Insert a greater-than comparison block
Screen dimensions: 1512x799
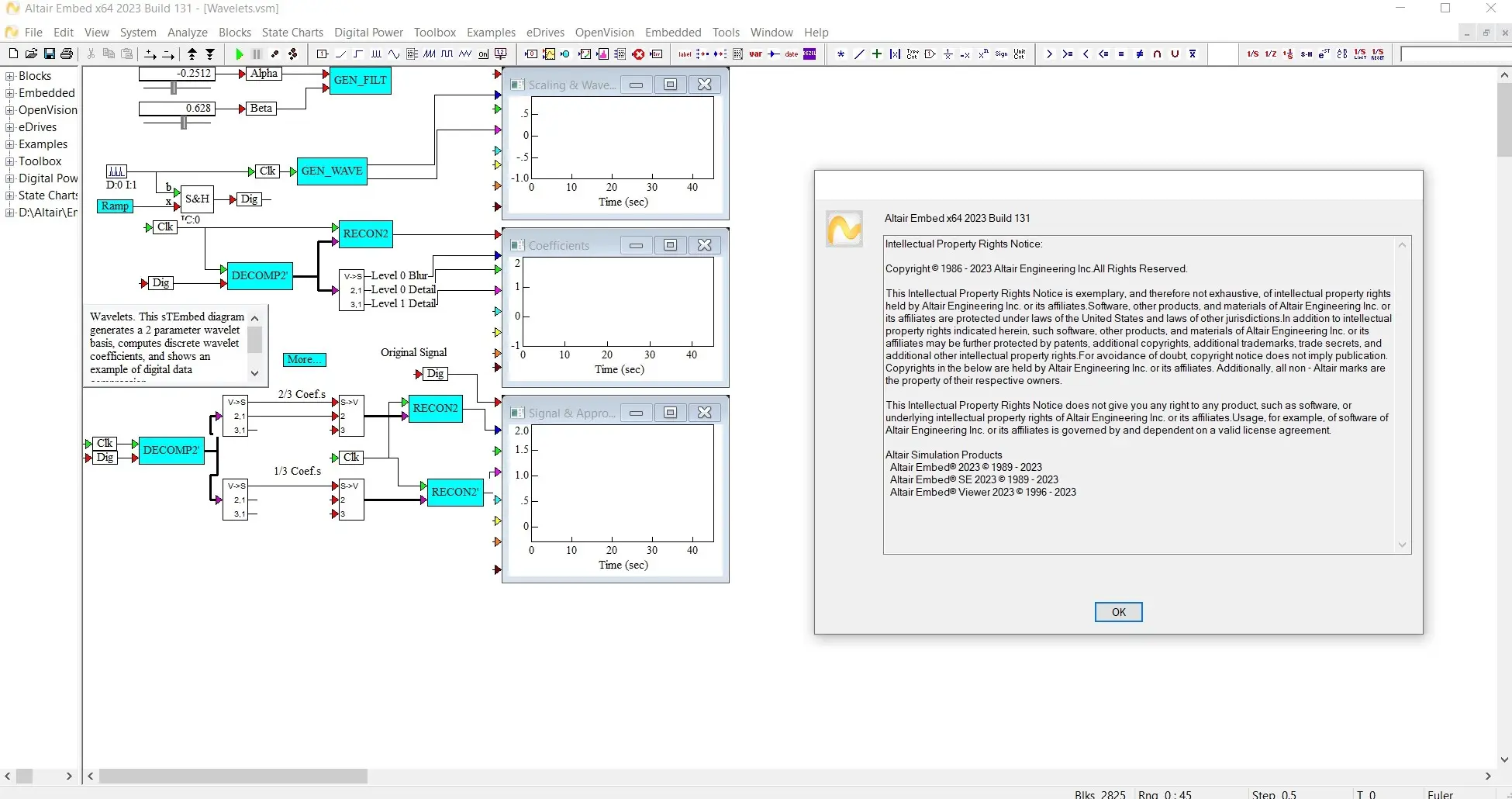tap(1049, 54)
